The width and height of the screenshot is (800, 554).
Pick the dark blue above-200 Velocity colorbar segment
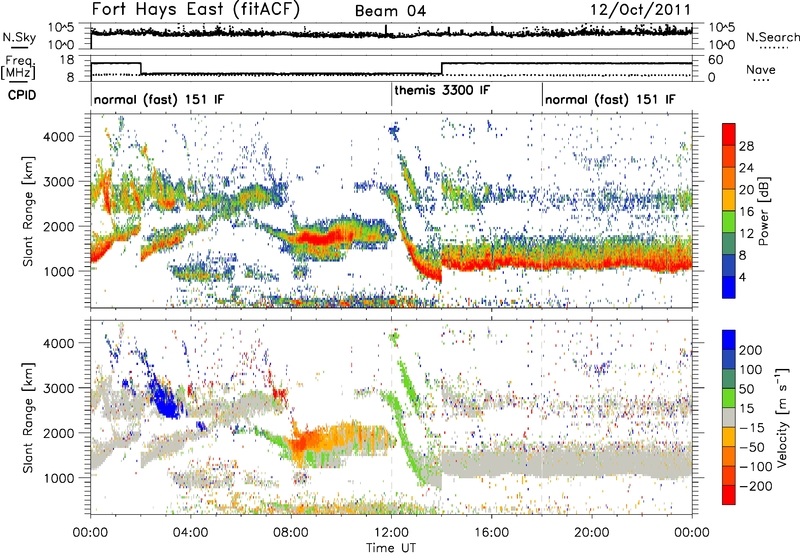point(729,340)
